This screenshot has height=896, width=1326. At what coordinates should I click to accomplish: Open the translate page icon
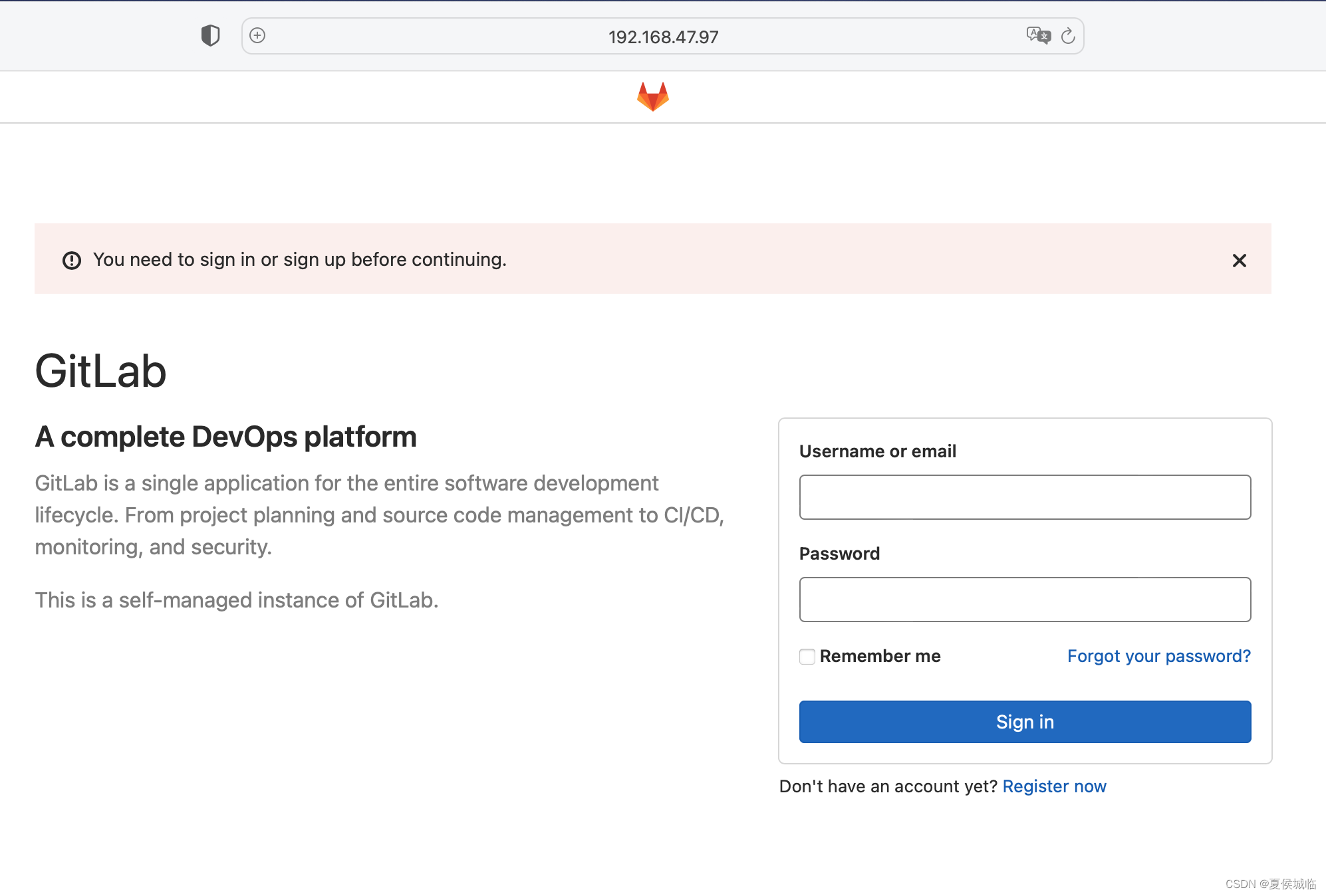1038,35
